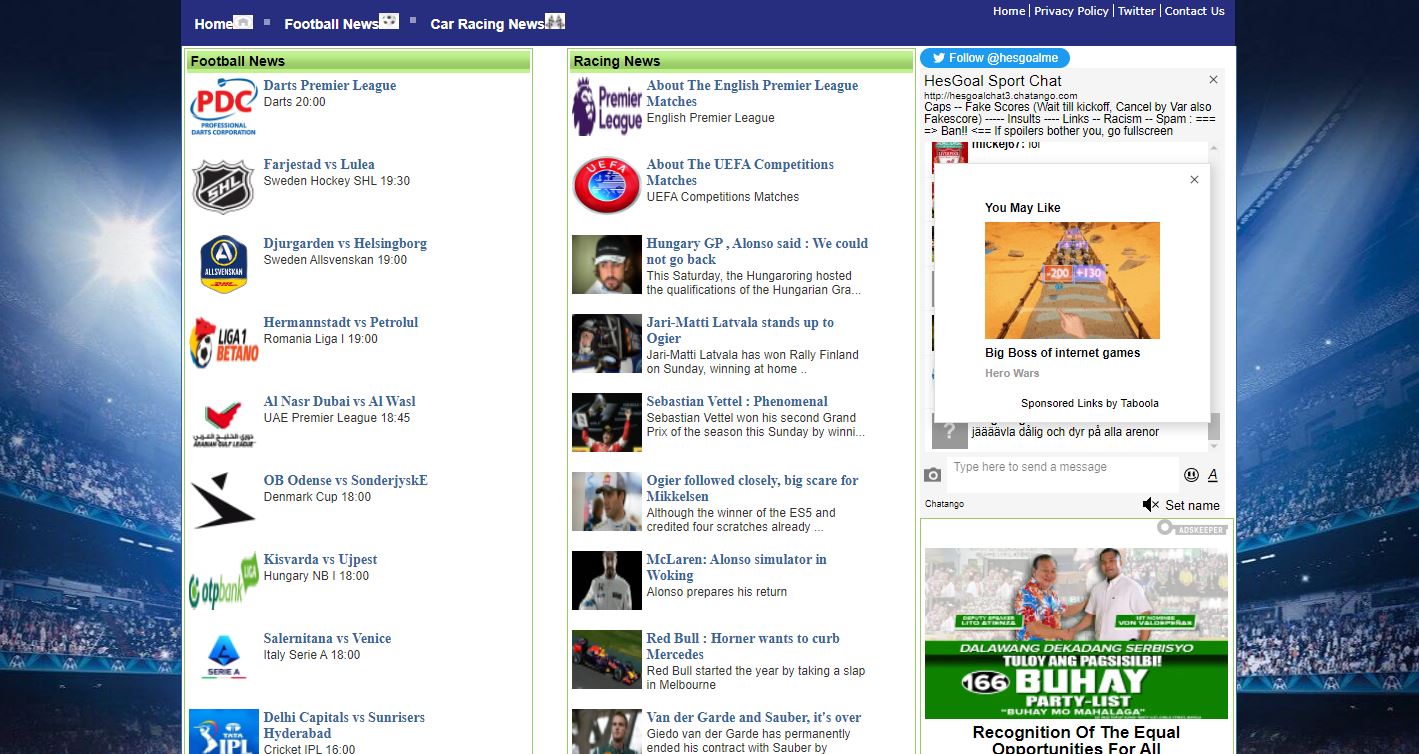Open OB Odense vs SonderjyskE match

(x=346, y=481)
